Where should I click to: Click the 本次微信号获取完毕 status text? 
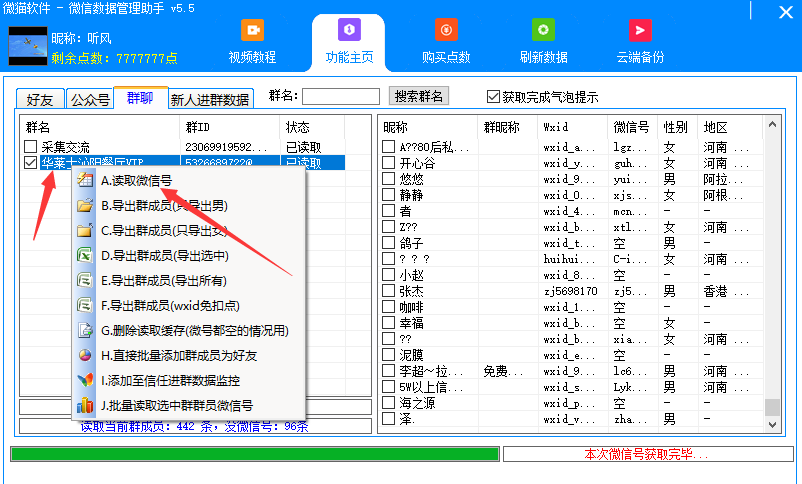pos(646,454)
